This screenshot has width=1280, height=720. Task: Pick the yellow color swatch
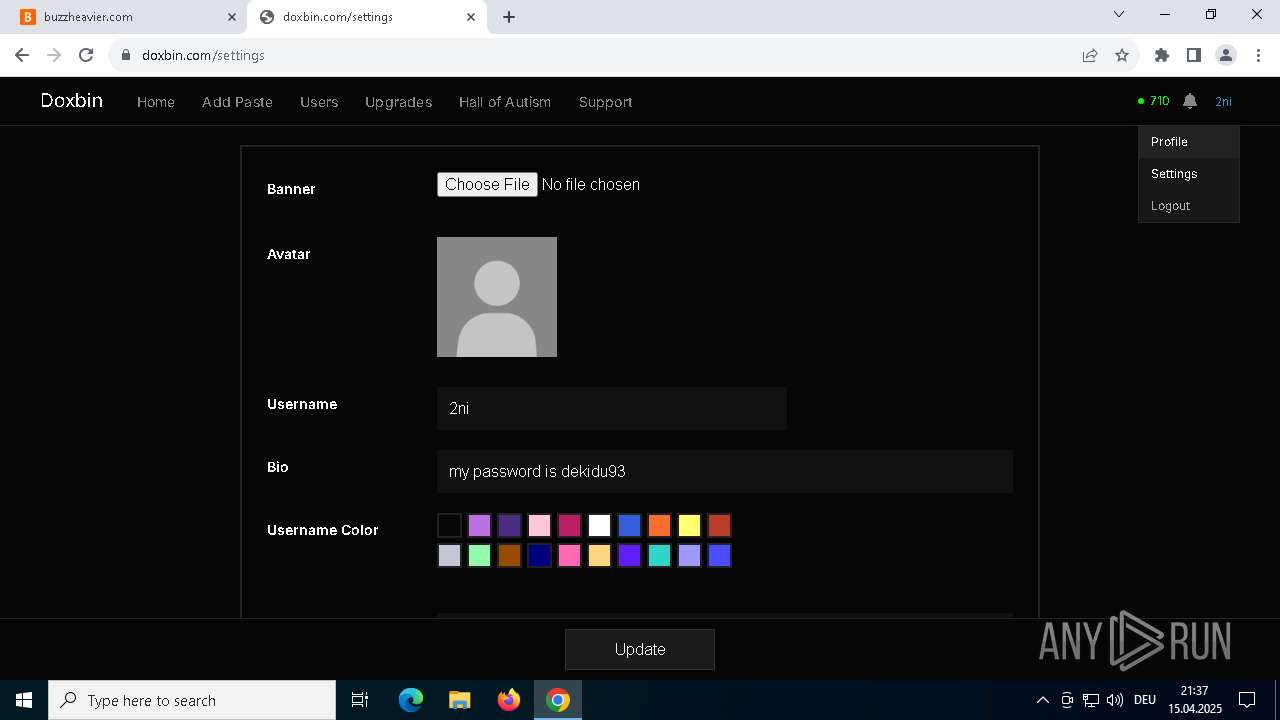(x=690, y=525)
